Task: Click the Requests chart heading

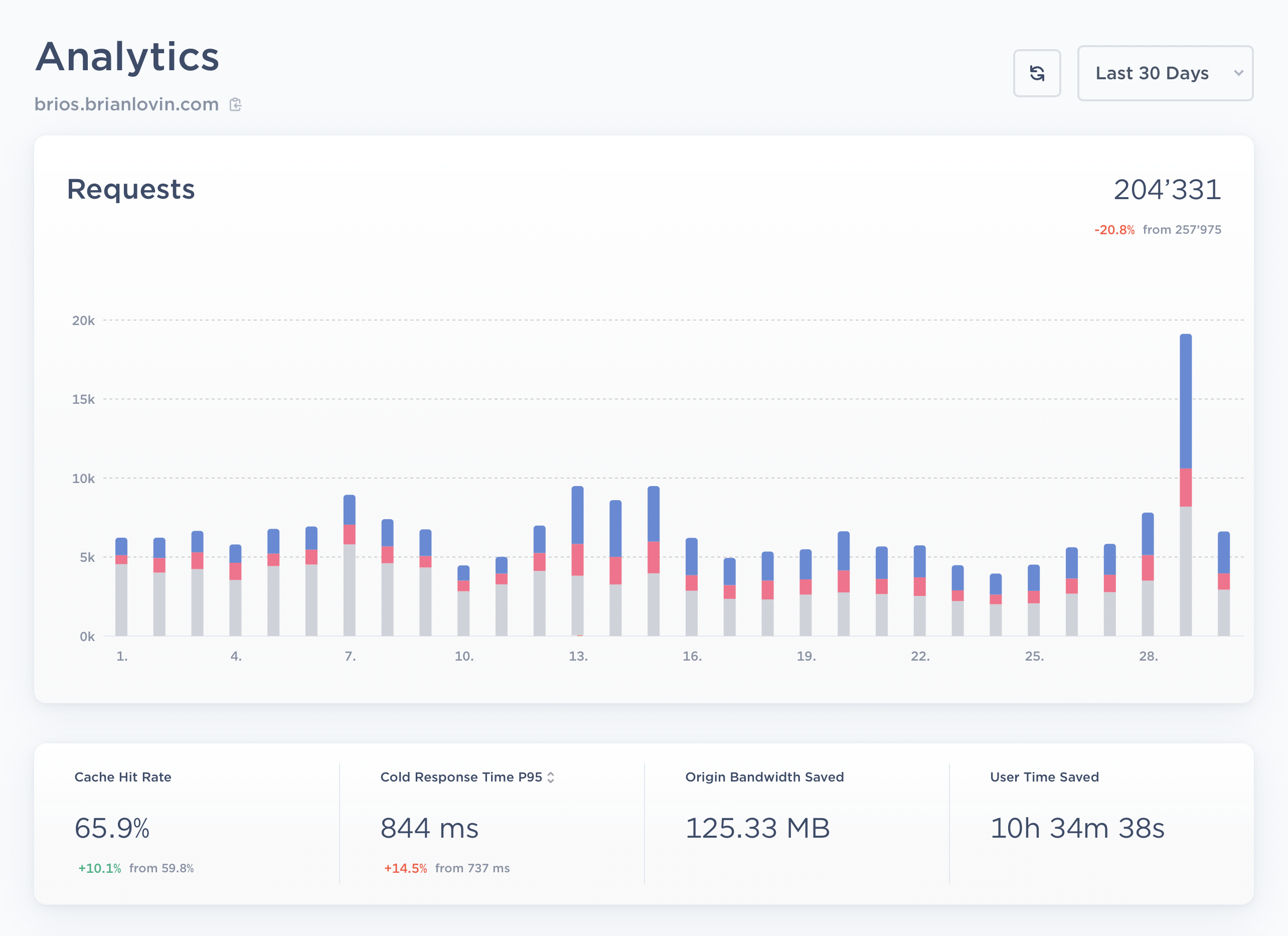Action: coord(130,189)
